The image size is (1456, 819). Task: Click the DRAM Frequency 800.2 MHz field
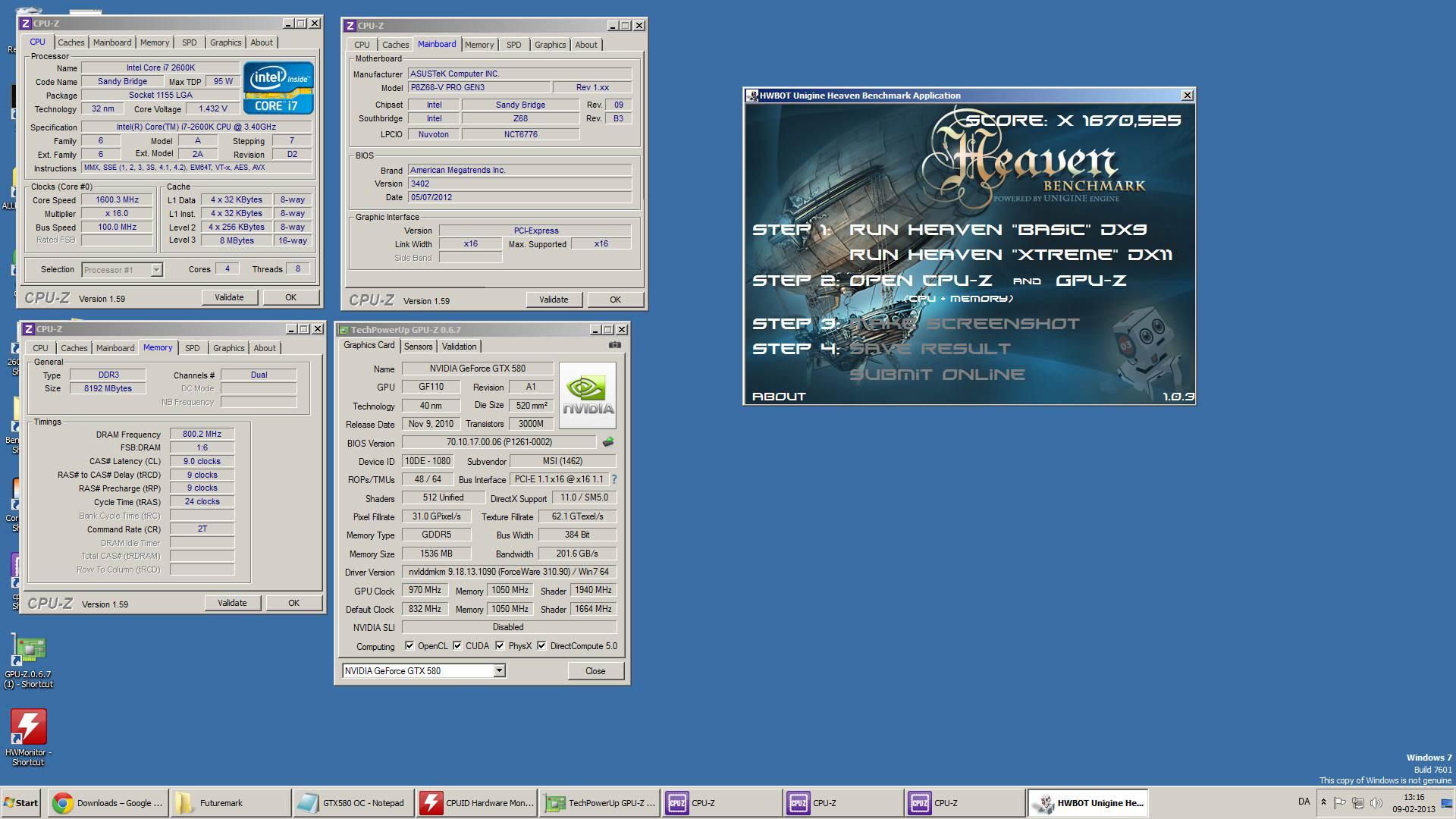point(202,435)
